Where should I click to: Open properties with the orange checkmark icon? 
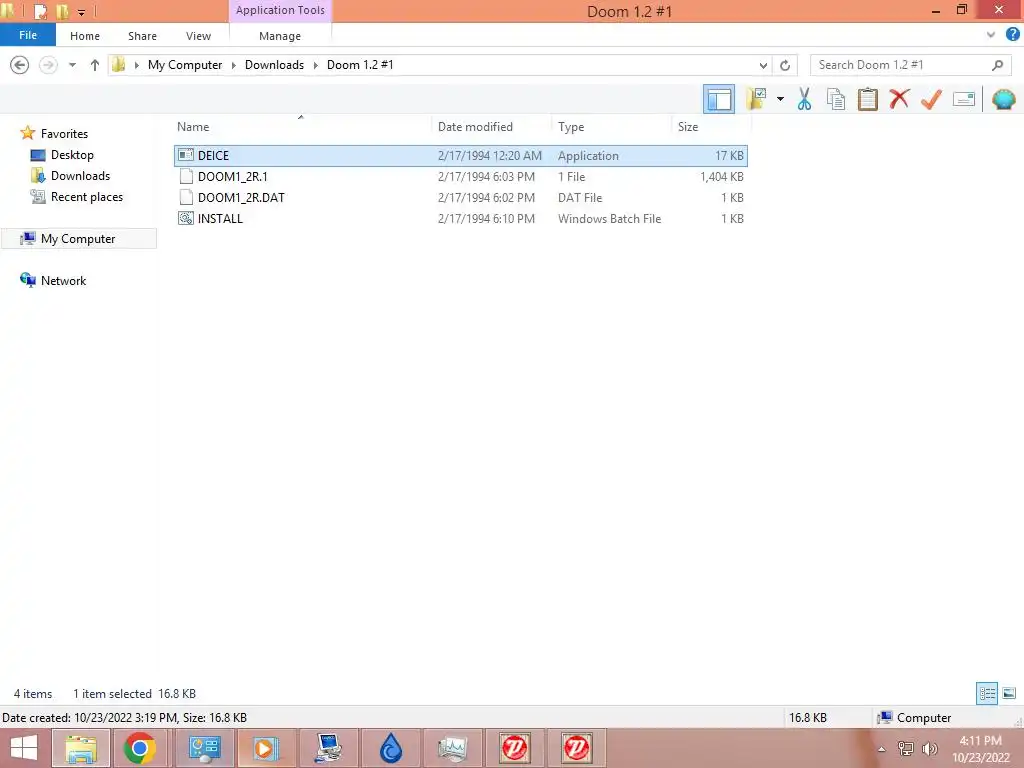tap(931, 99)
